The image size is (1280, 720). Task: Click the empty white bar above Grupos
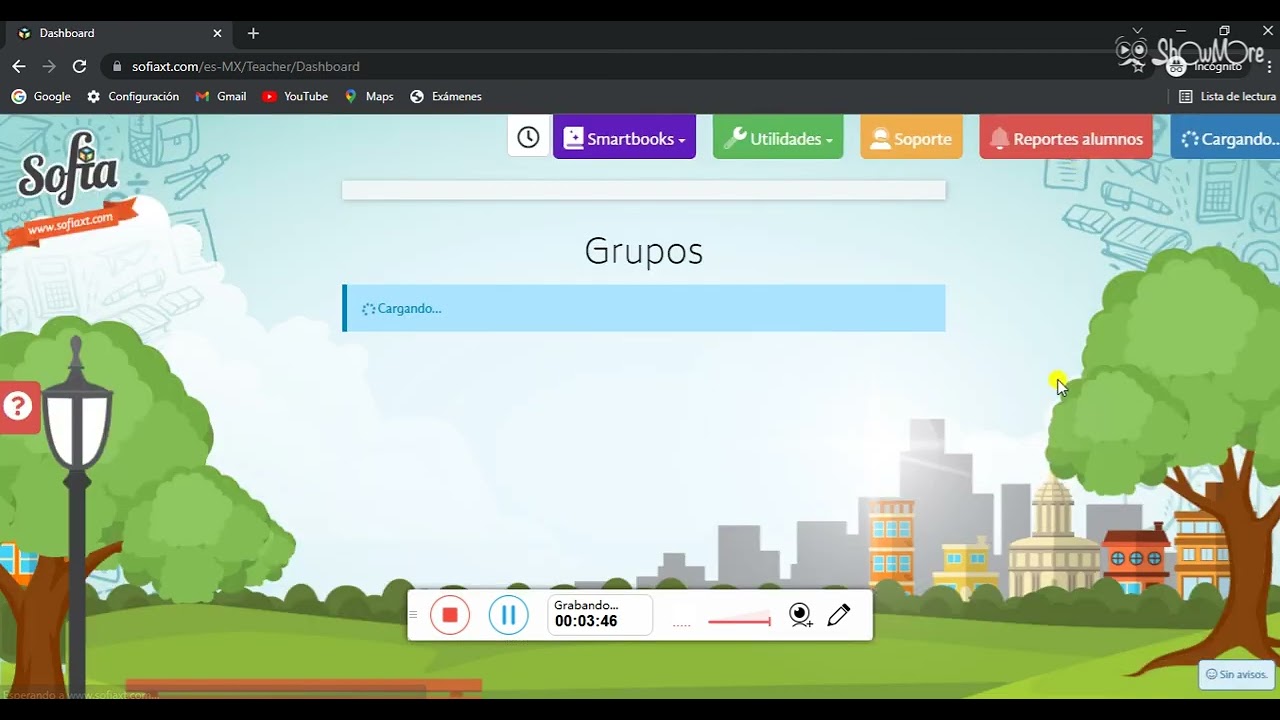[644, 190]
